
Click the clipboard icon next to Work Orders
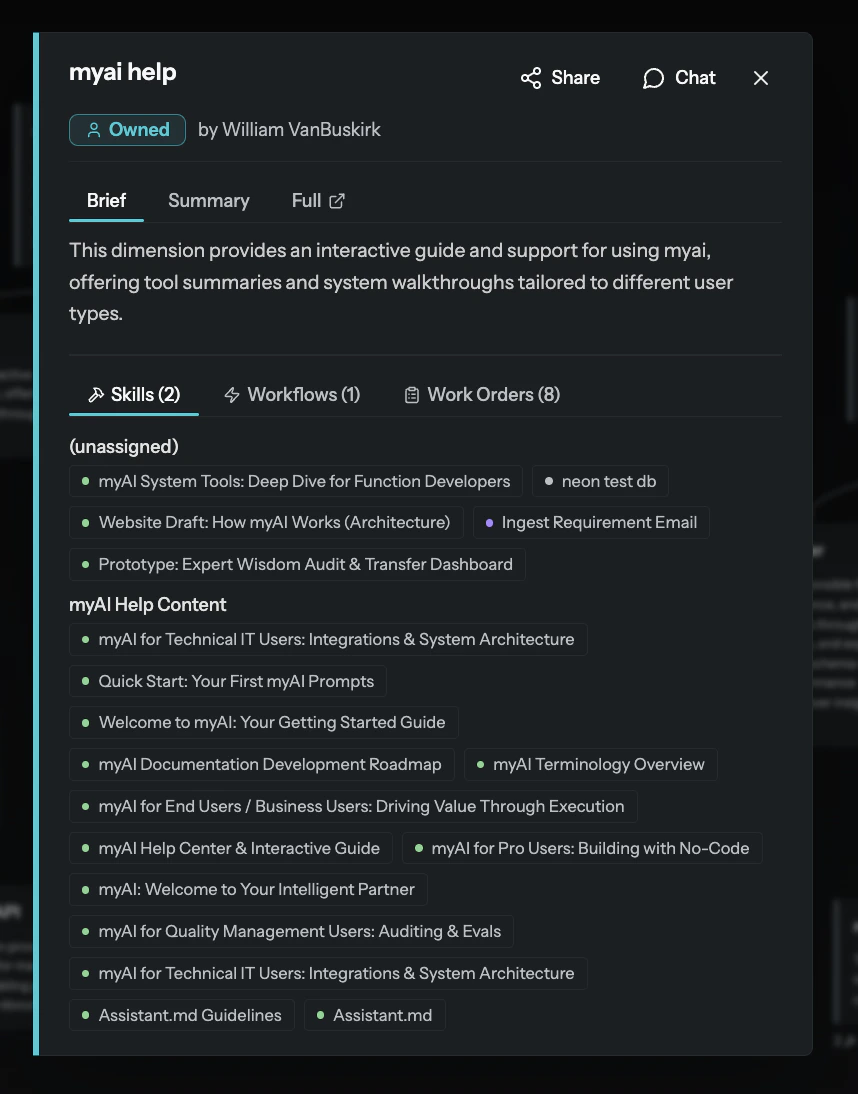click(412, 394)
